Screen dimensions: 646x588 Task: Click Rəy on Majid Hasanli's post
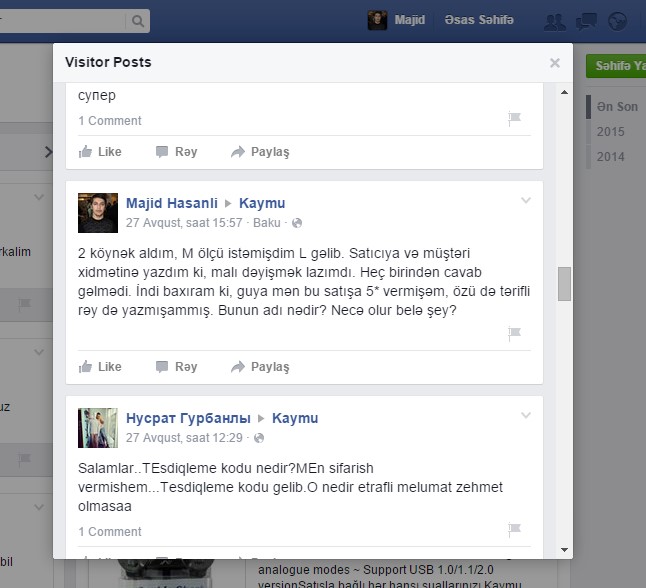click(177, 367)
